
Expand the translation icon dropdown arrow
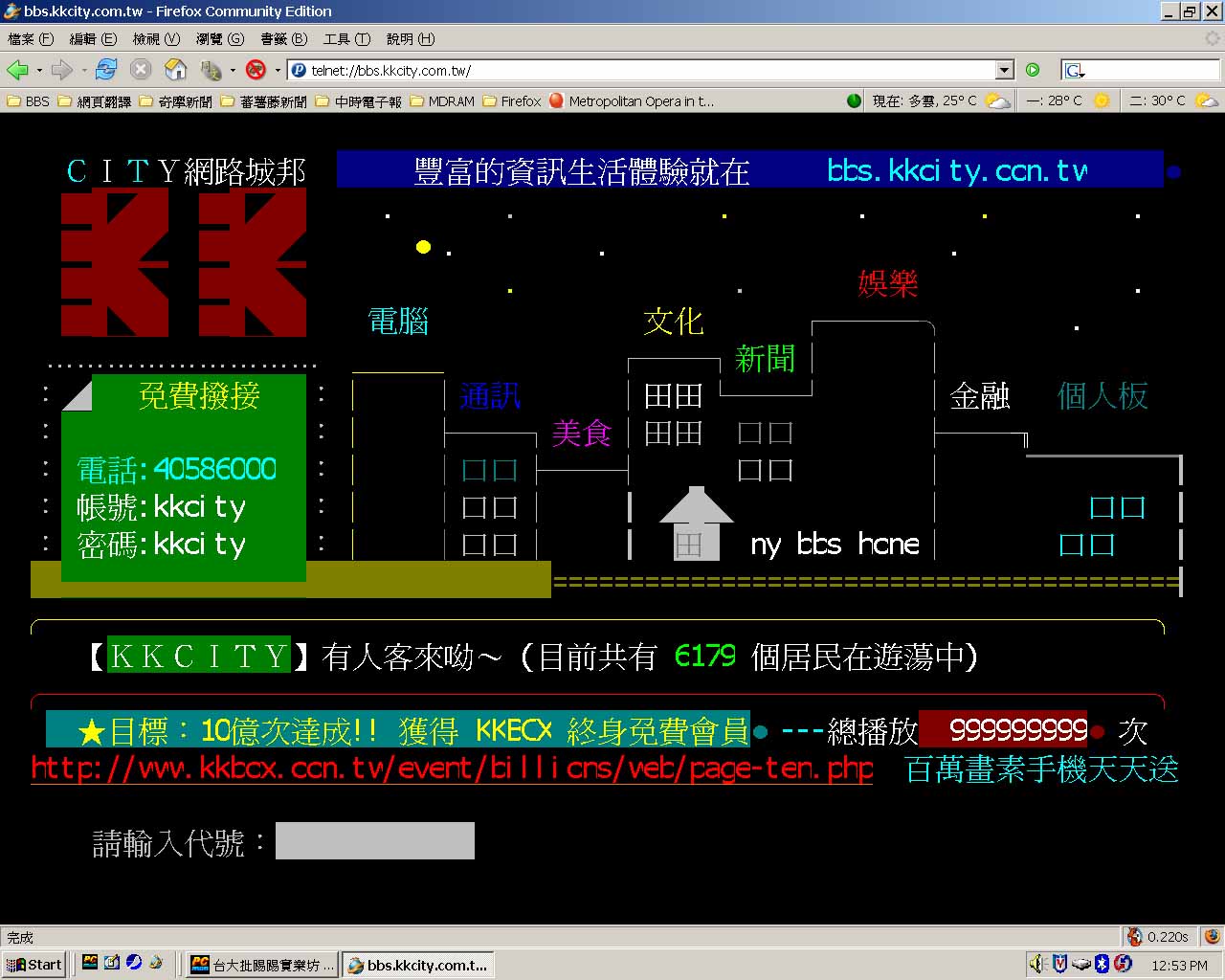233,70
